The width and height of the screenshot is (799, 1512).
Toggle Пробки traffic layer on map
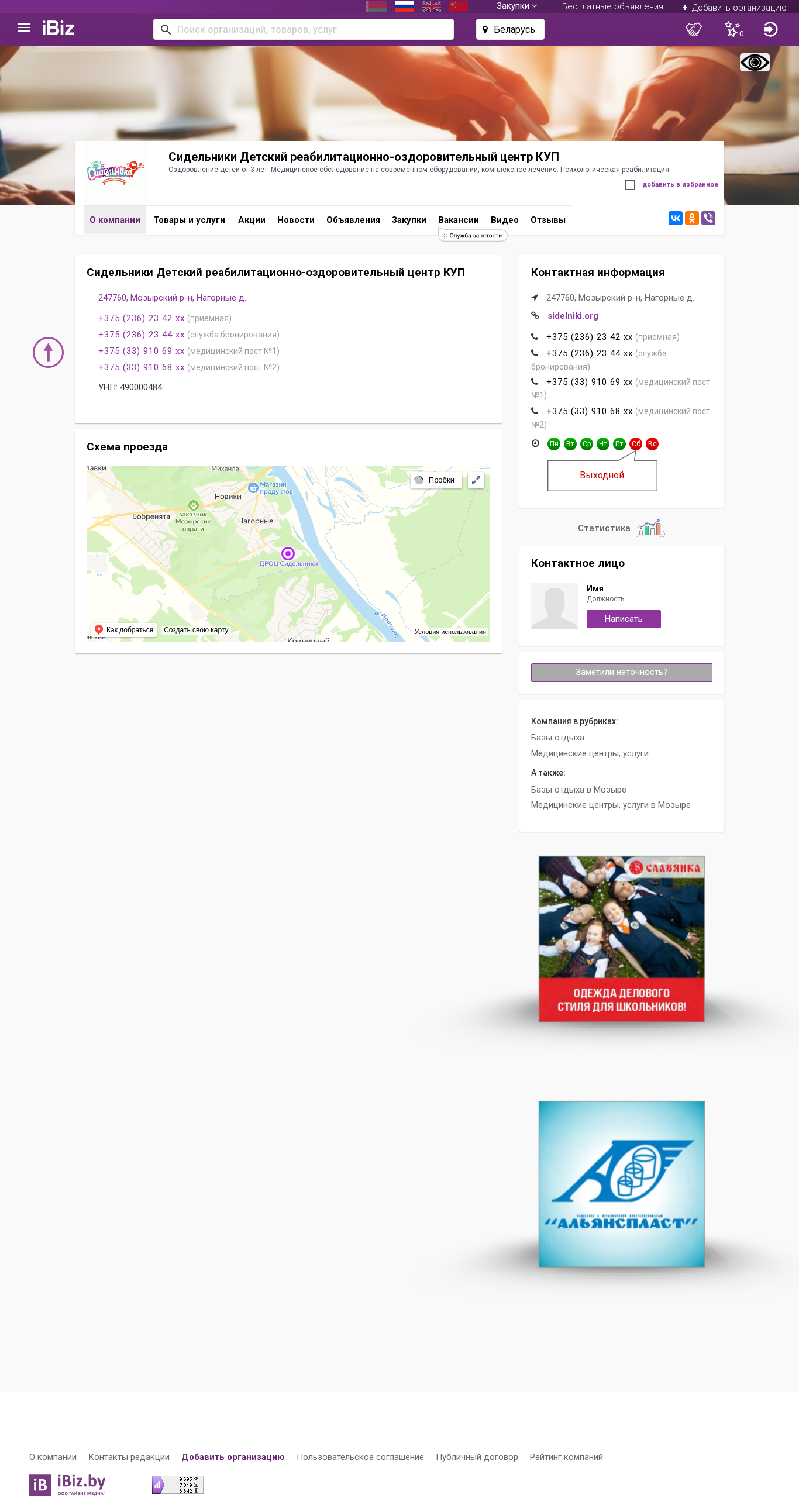coord(436,480)
